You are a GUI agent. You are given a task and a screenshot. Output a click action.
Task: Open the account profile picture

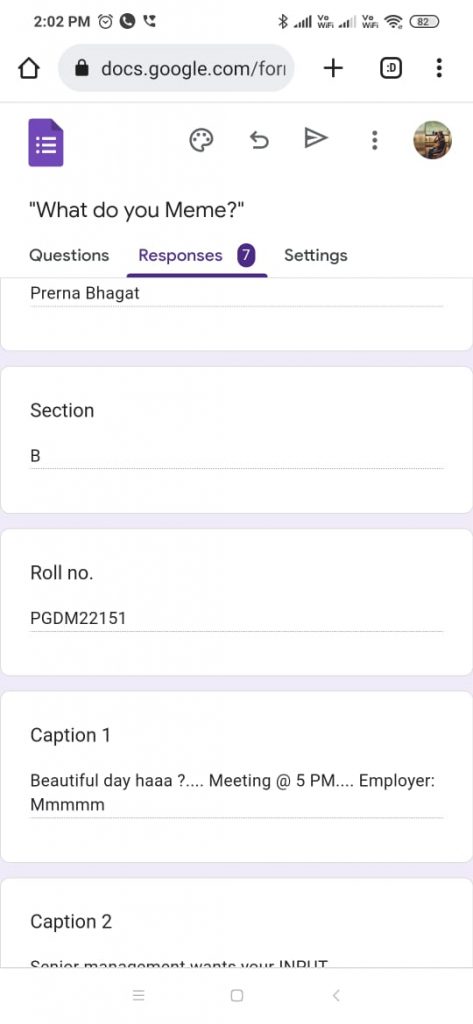click(x=432, y=140)
